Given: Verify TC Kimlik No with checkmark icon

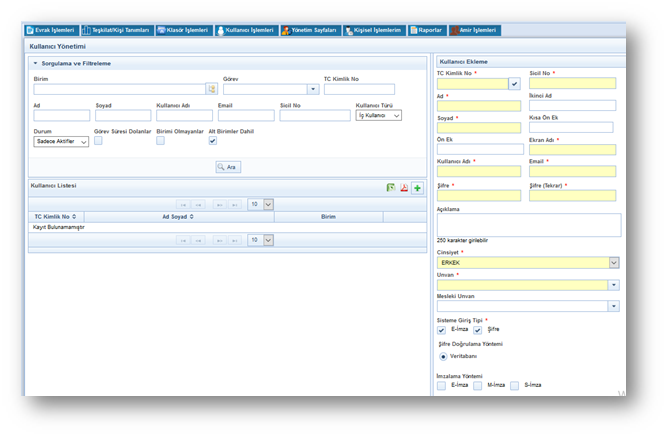Looking at the screenshot, I should click(515, 84).
